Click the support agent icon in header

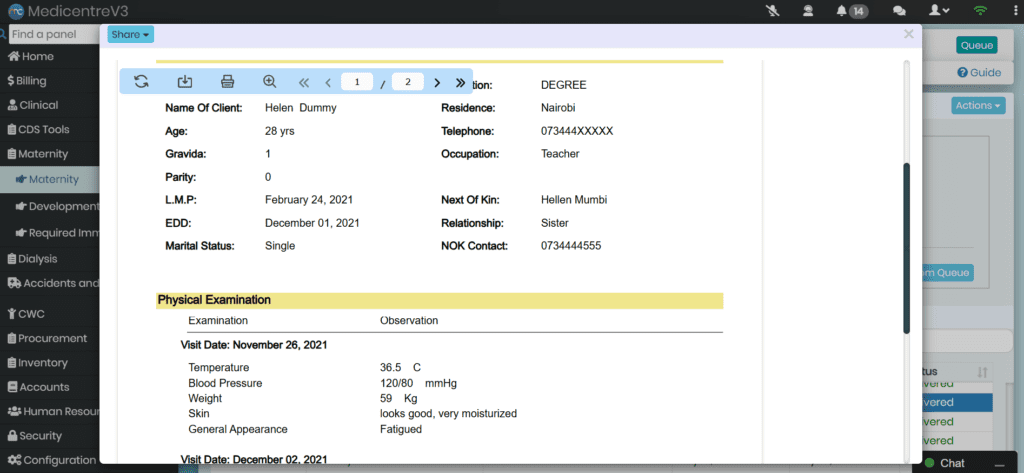808,10
